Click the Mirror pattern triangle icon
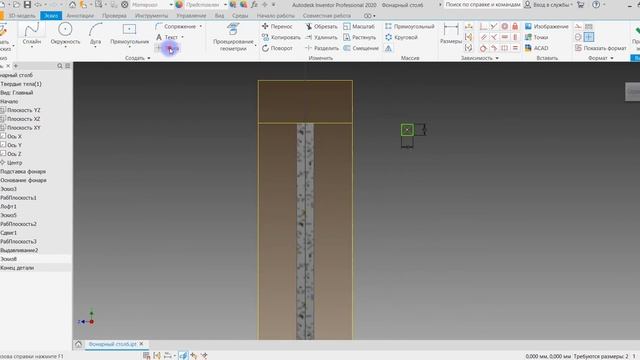 point(388,49)
